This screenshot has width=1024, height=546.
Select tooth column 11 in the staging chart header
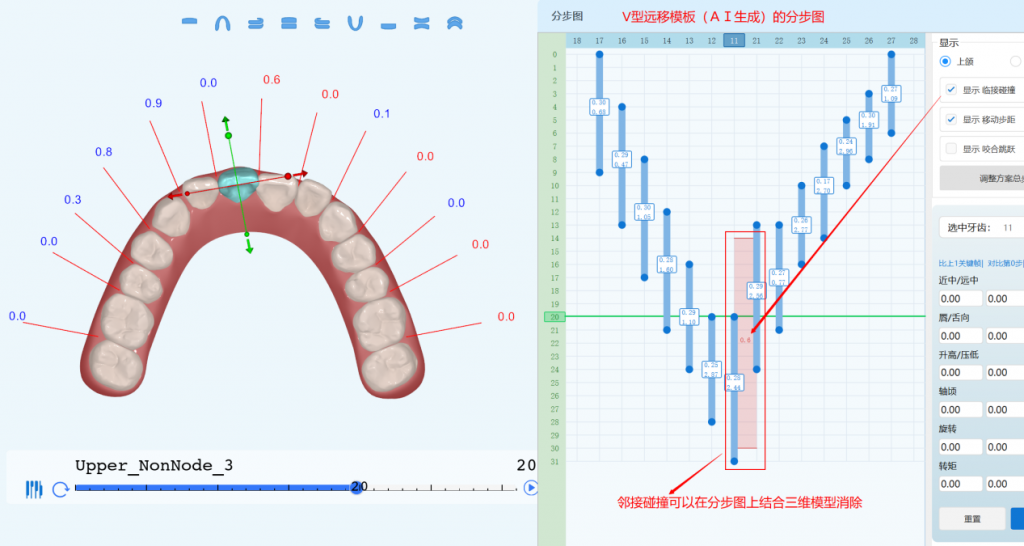click(x=734, y=40)
